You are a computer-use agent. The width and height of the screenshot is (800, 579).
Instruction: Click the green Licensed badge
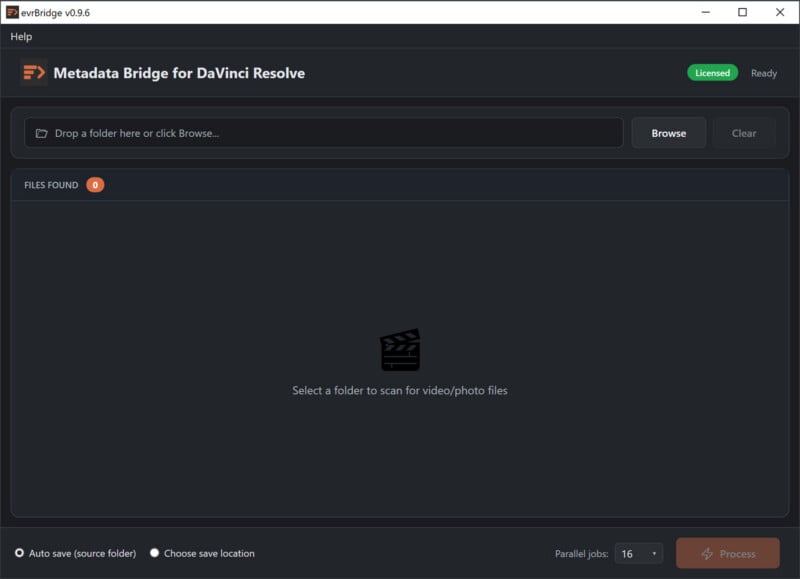click(x=712, y=73)
